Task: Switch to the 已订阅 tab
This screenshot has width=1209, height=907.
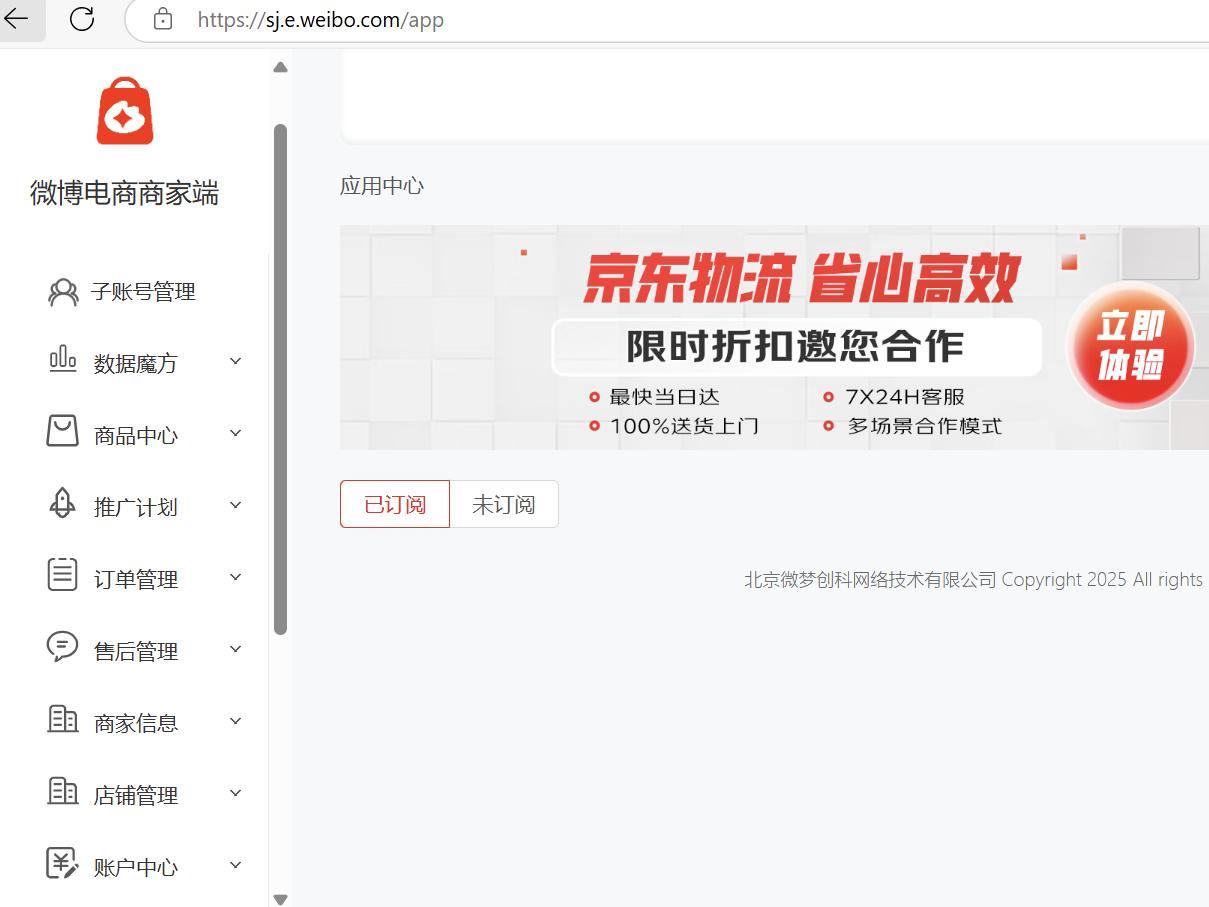Action: tap(395, 504)
